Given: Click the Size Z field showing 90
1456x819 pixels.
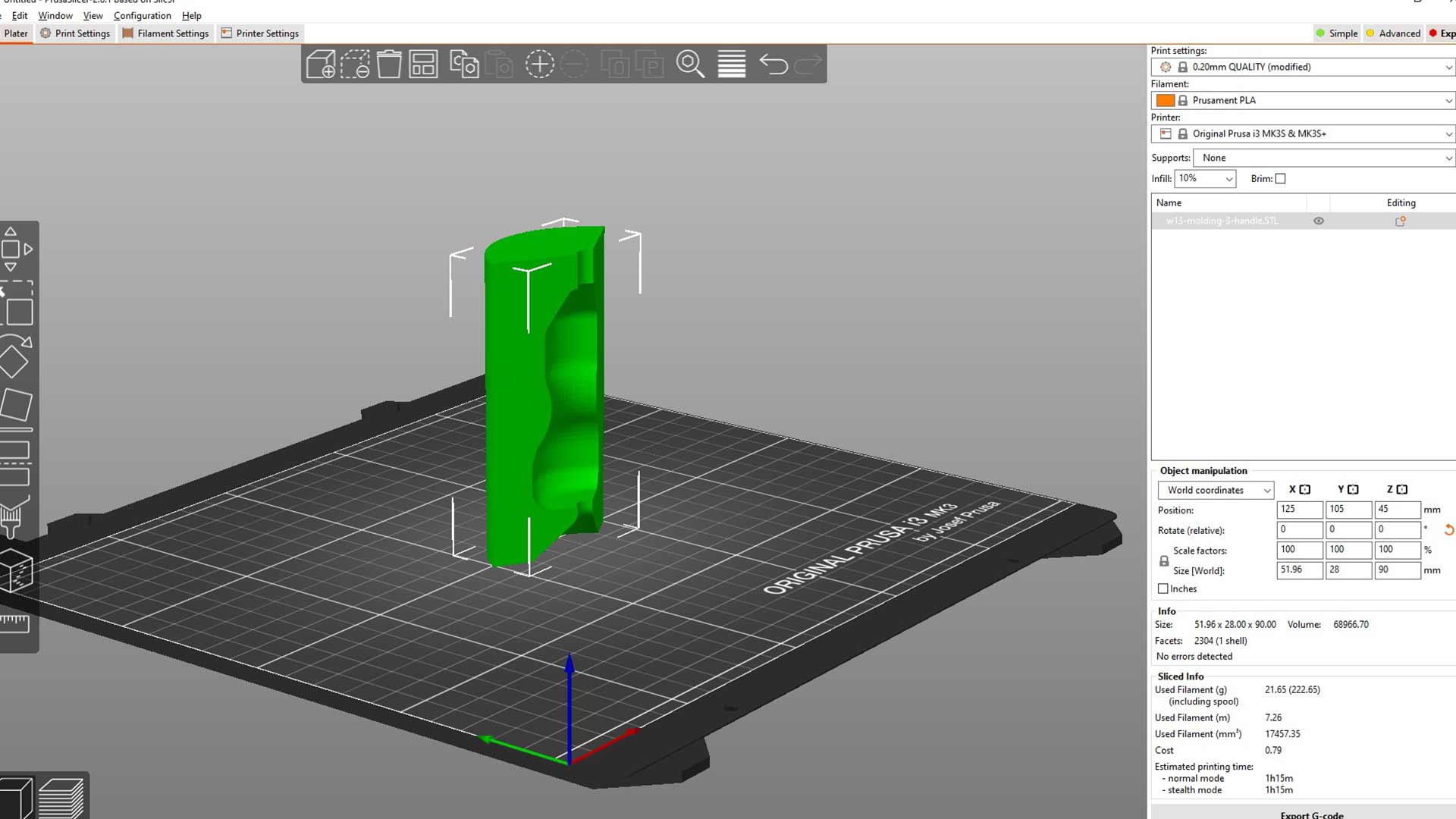Looking at the screenshot, I should pos(1398,570).
